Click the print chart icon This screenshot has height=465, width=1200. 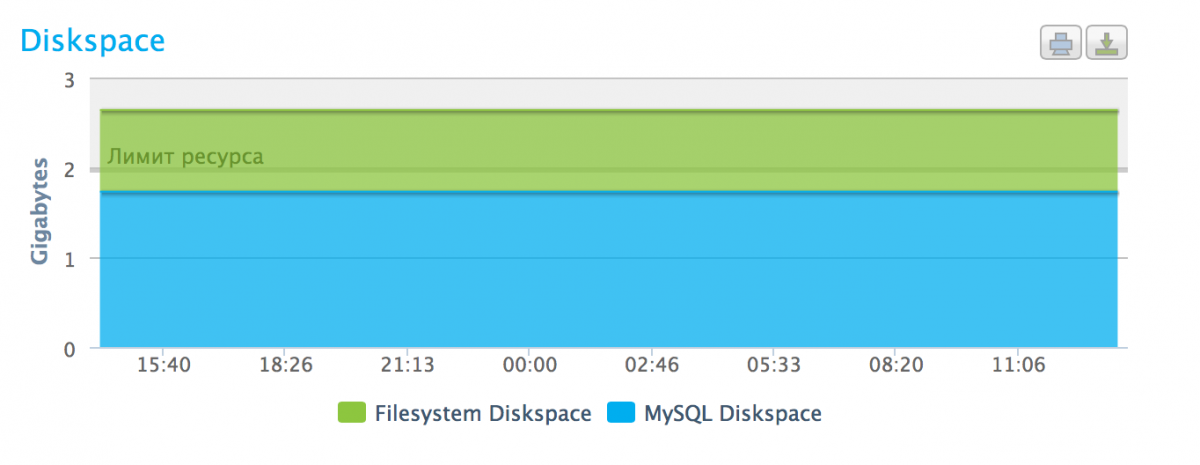(1061, 43)
